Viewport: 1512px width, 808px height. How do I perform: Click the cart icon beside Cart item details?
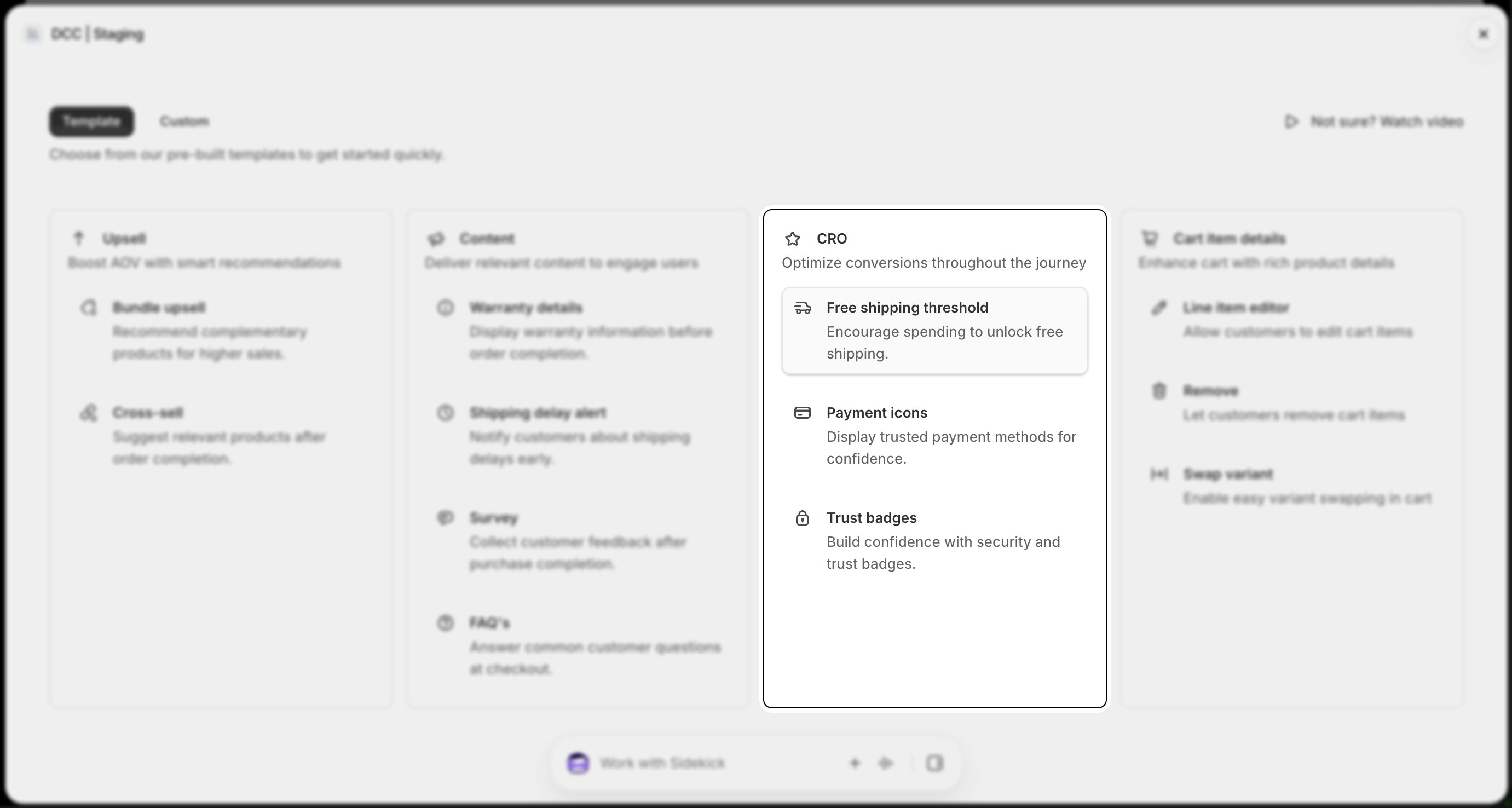tap(1149, 238)
